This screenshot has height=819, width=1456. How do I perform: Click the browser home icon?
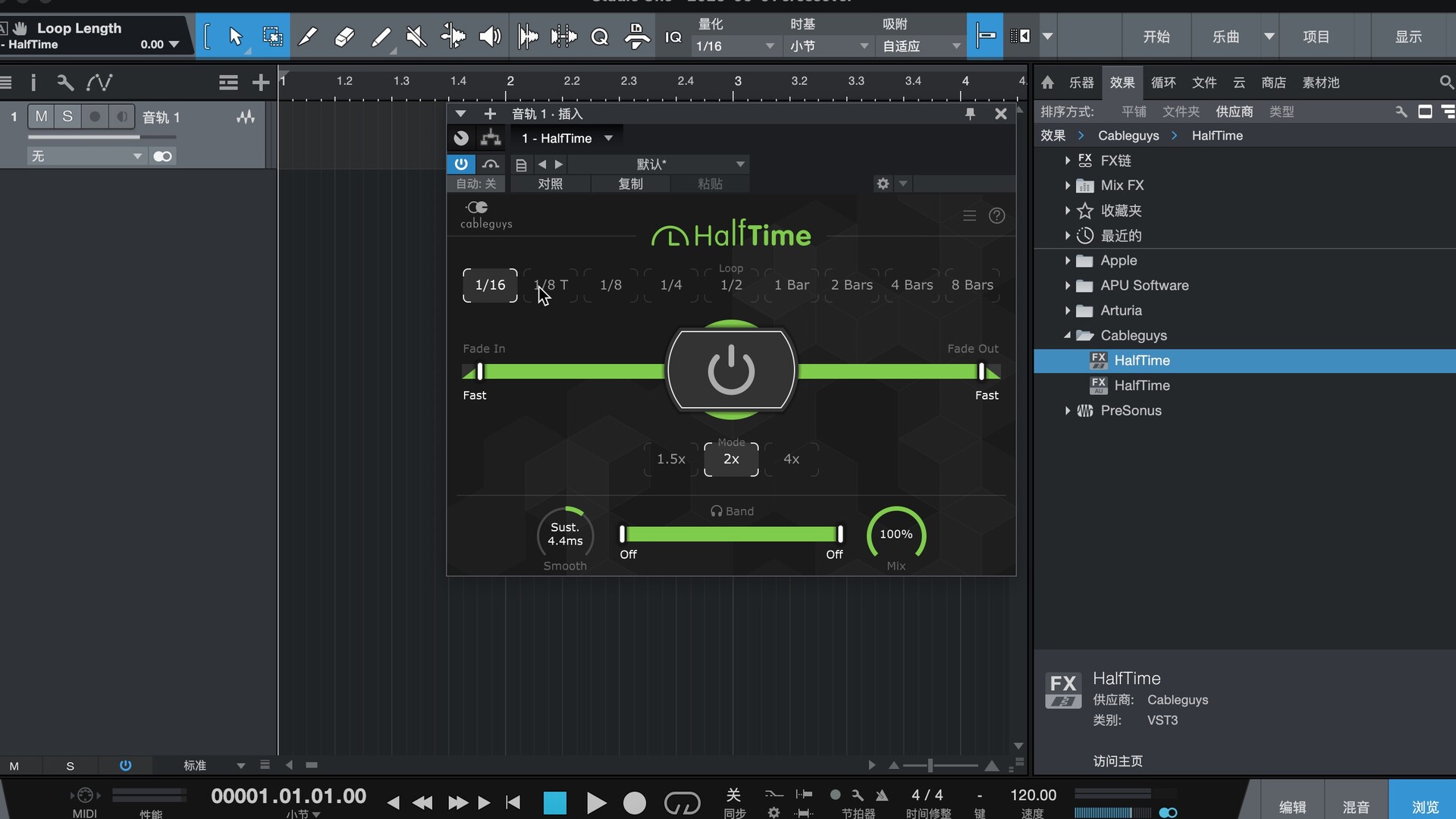(1047, 82)
